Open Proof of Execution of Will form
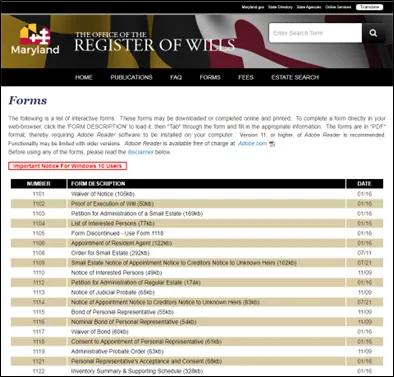Screen dimensions: 394x377 (x=112, y=204)
